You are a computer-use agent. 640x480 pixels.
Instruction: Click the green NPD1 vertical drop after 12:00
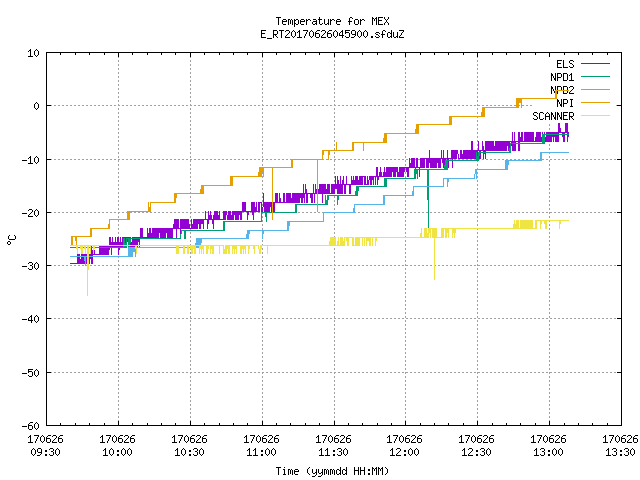pyautogui.click(x=428, y=199)
